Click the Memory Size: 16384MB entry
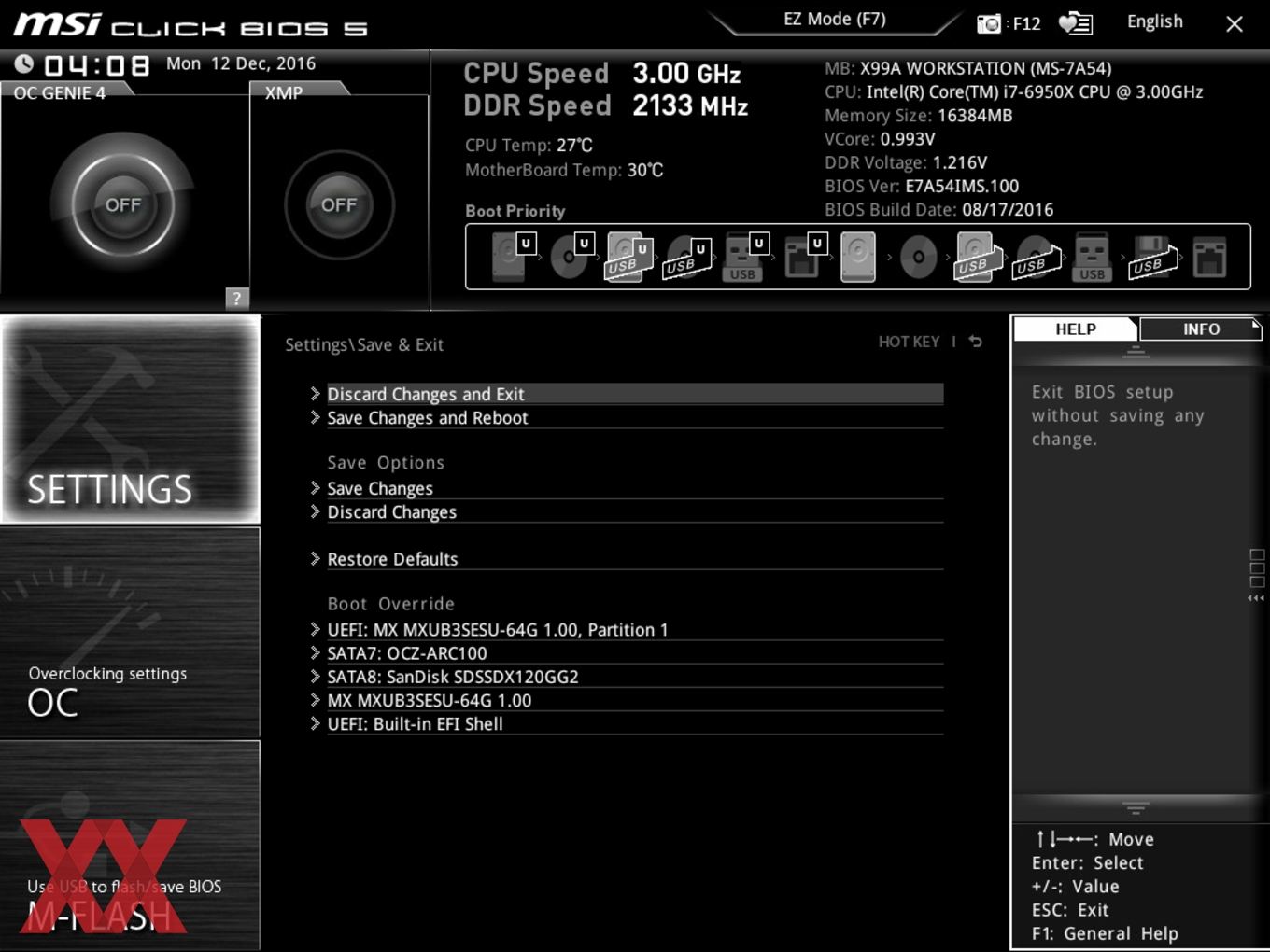This screenshot has height=952, width=1270. coord(918,116)
